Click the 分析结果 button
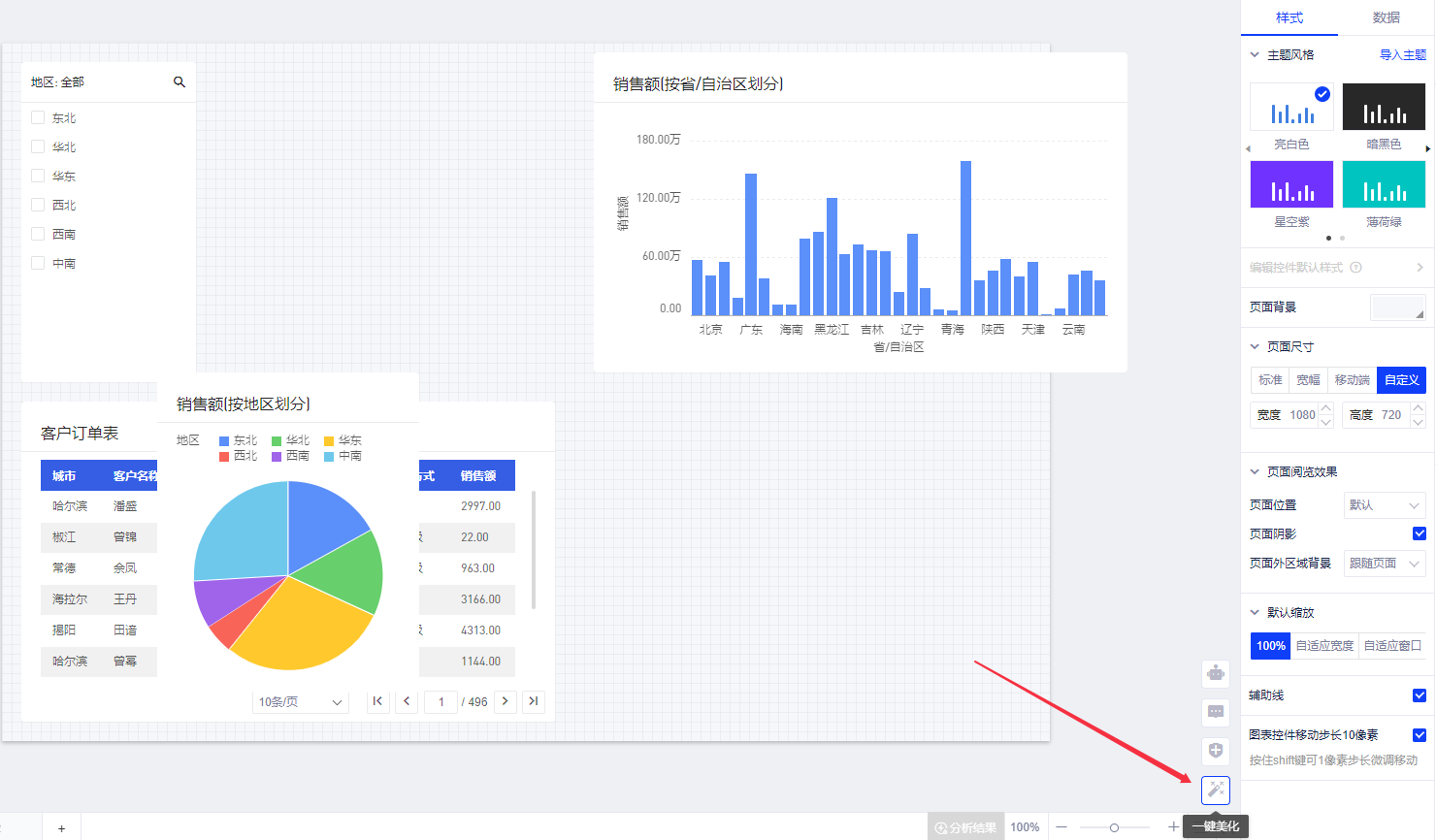This screenshot has width=1436, height=840. coord(965,827)
